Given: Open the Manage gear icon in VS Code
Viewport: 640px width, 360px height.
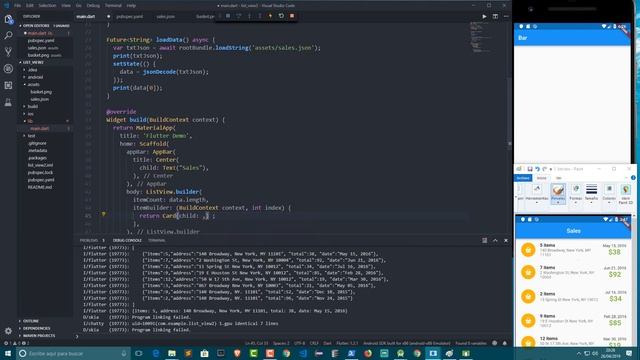Looking at the screenshot, I should (8, 331).
